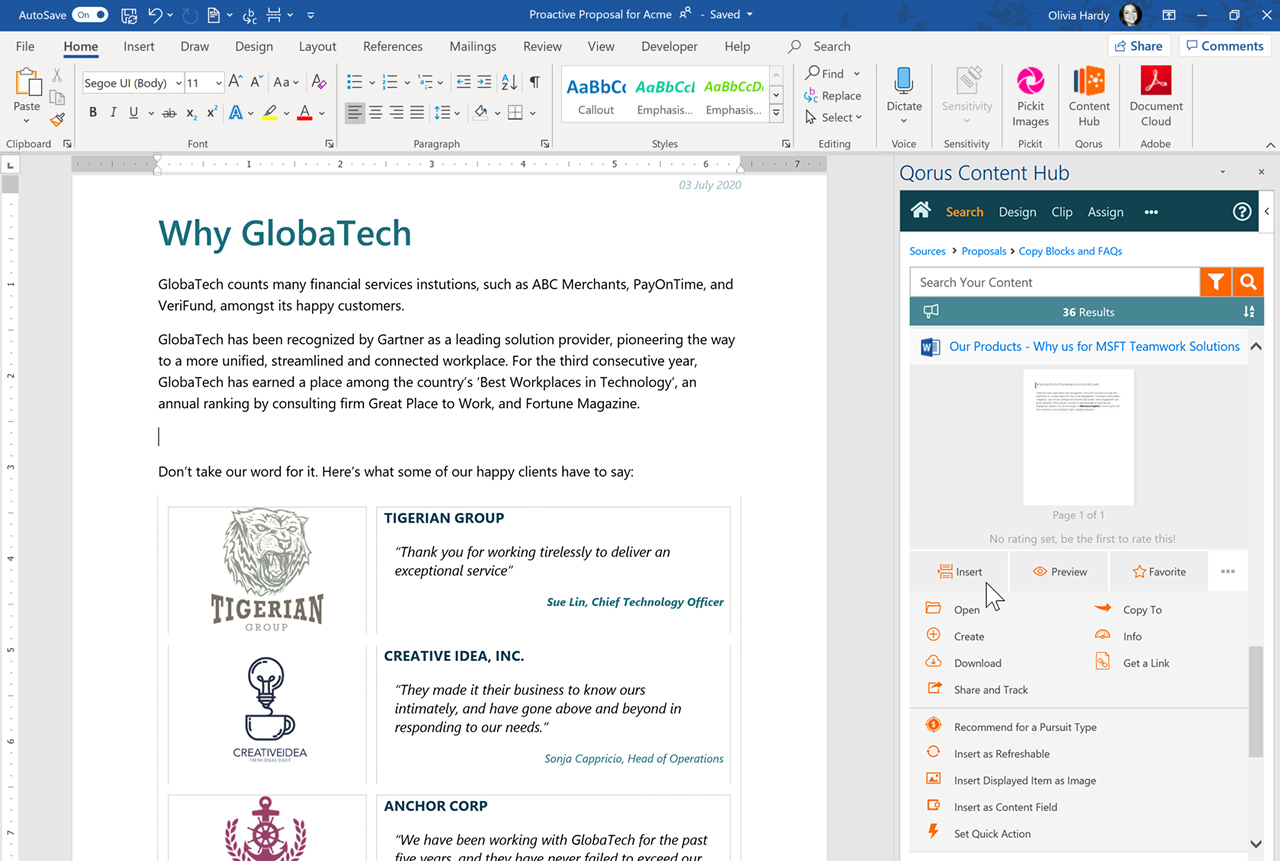Click the text highlight color button
The image size is (1280, 861).
[270, 113]
